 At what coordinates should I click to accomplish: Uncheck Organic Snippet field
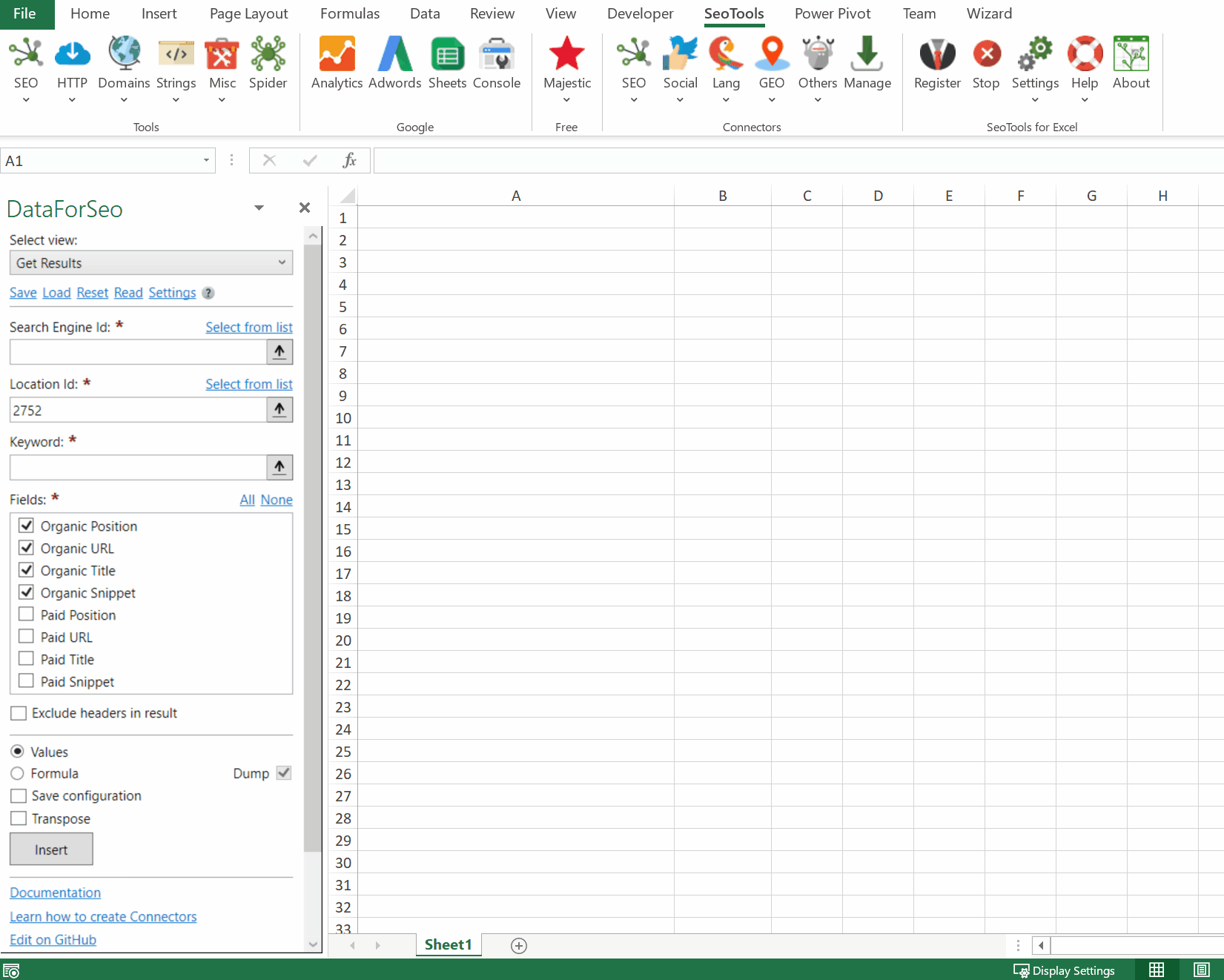pyautogui.click(x=26, y=592)
